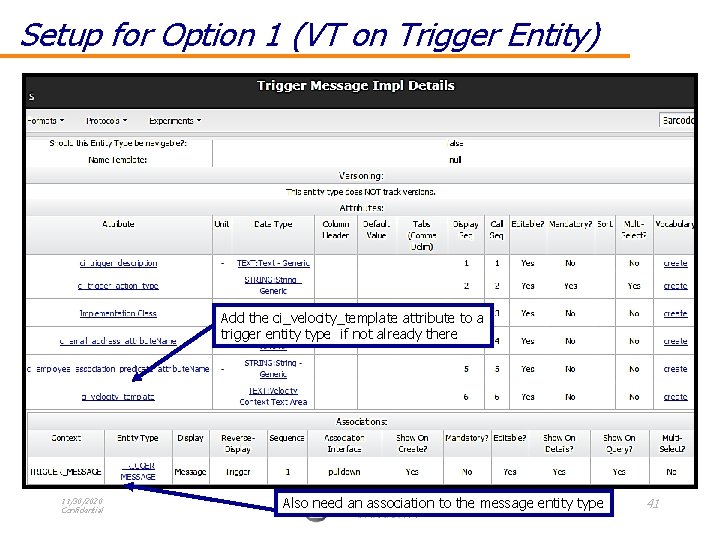Click create vocabulary link for ci_email_address_attributeName
720x540 pixels.
coord(675,341)
